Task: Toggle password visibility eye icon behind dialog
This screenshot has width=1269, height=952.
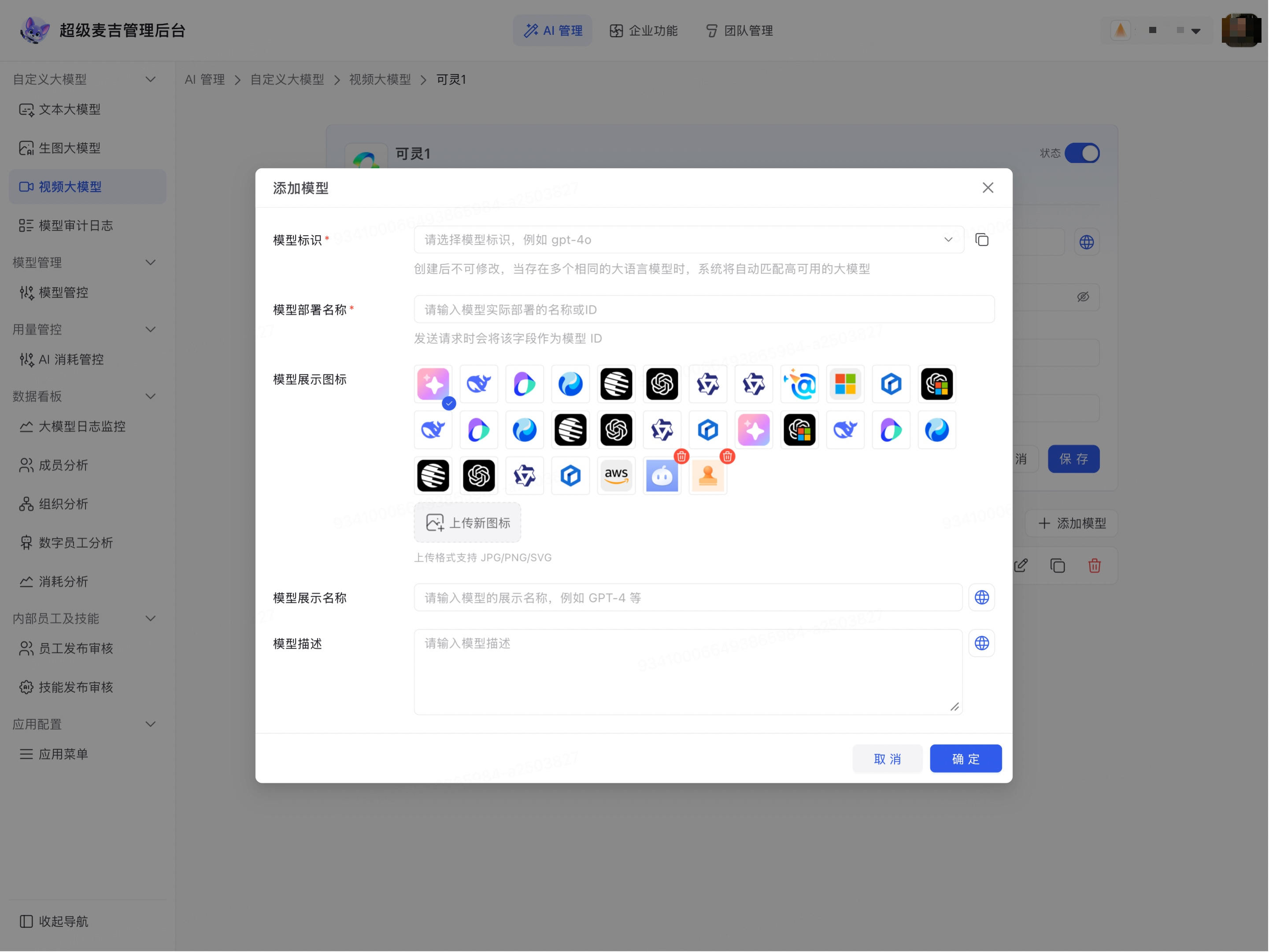Action: [1083, 297]
